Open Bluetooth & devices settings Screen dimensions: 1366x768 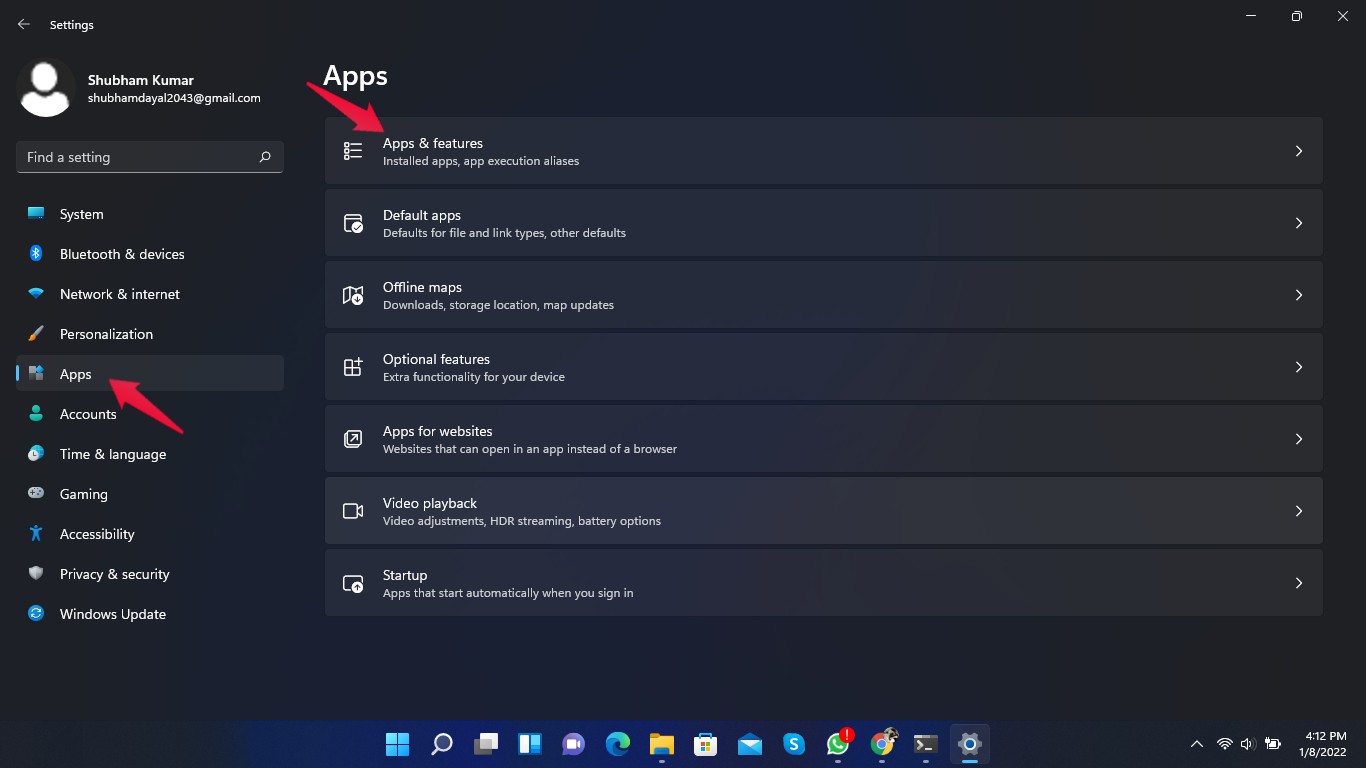tap(122, 254)
